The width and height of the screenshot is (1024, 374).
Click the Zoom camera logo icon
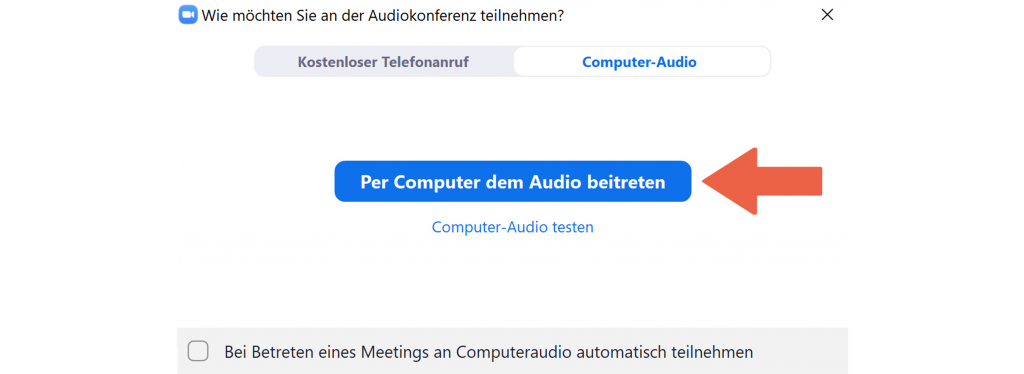pyautogui.click(x=188, y=15)
